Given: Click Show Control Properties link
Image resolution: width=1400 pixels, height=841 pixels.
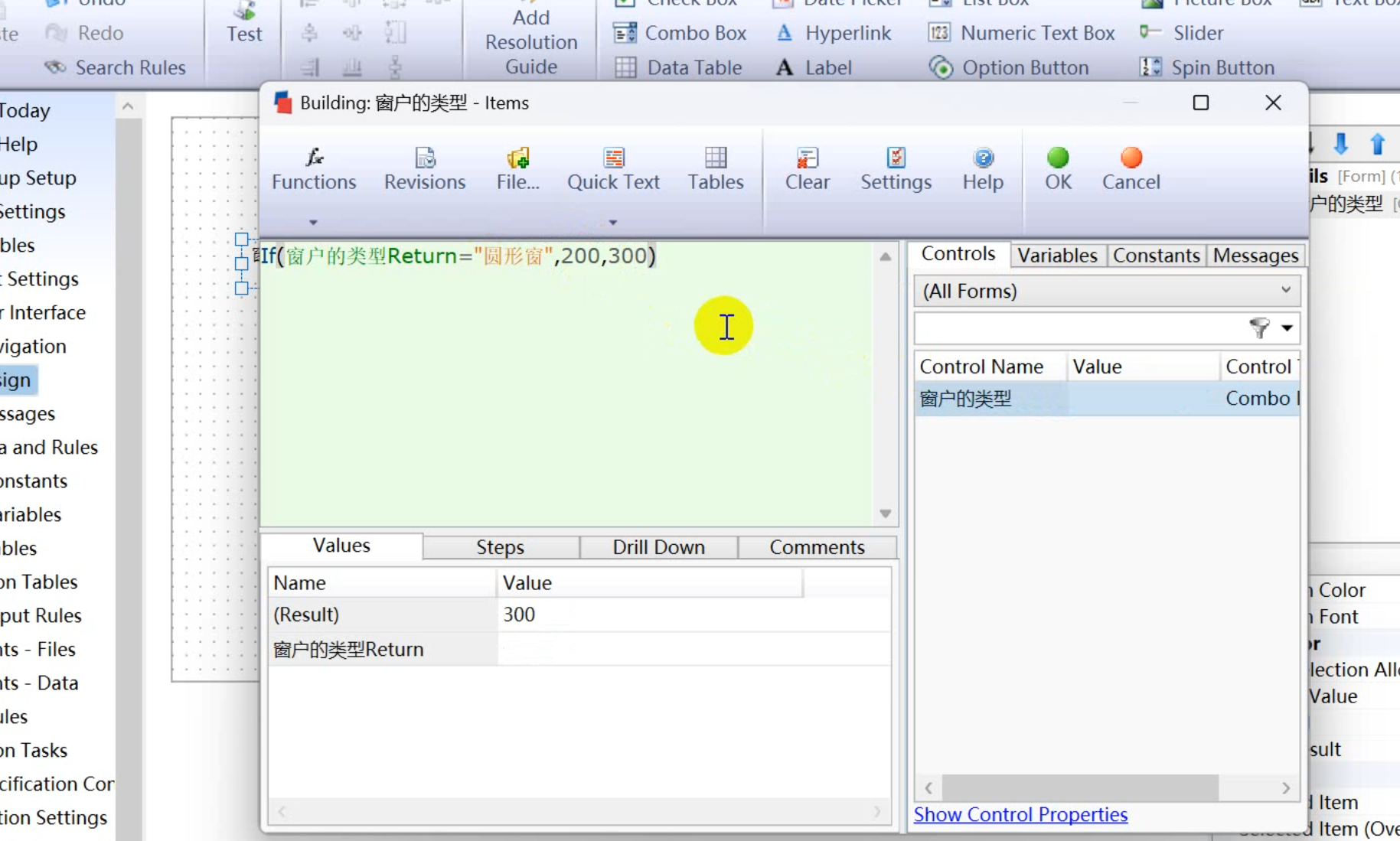Looking at the screenshot, I should click(x=1020, y=814).
